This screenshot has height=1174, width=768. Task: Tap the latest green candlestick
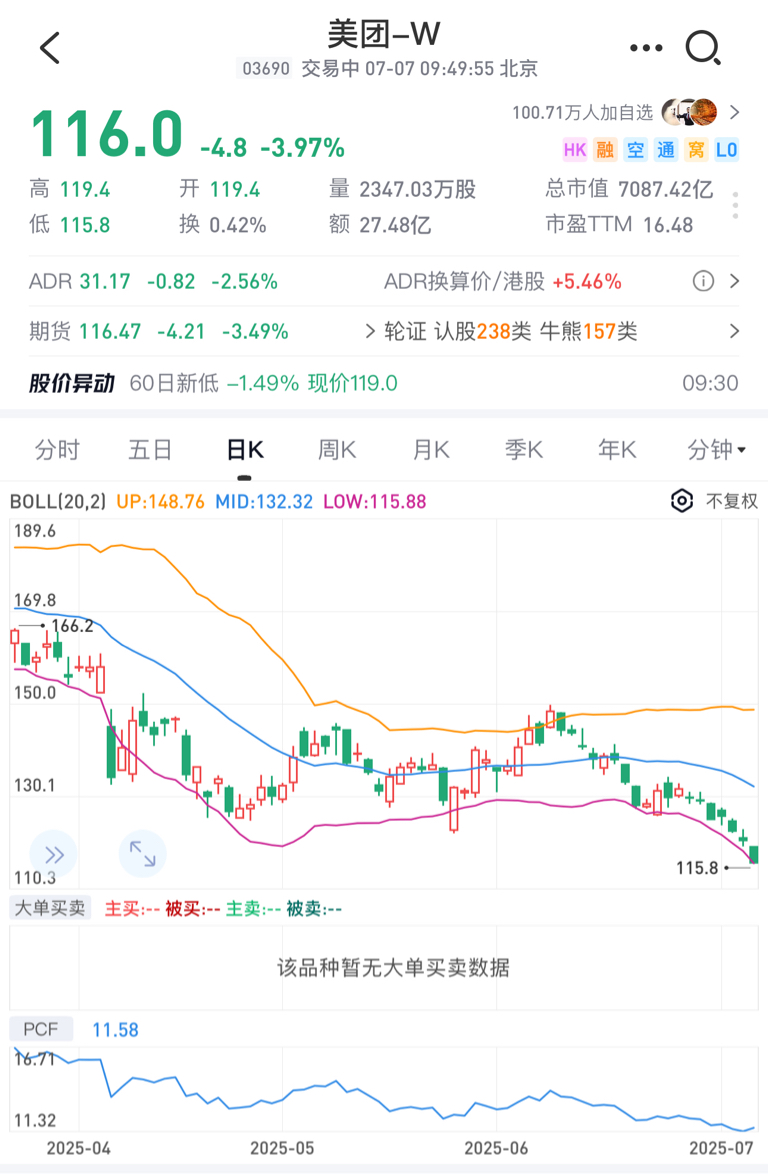(754, 854)
